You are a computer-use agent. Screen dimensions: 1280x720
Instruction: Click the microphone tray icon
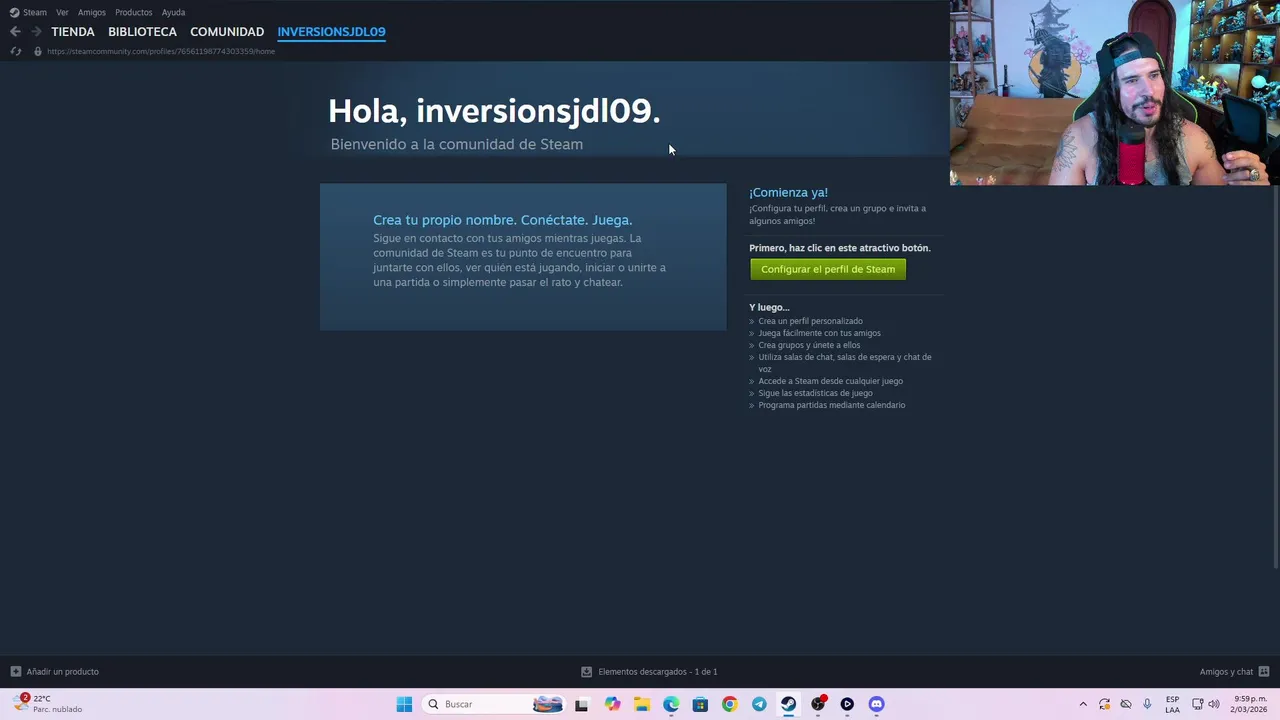pos(1147,704)
